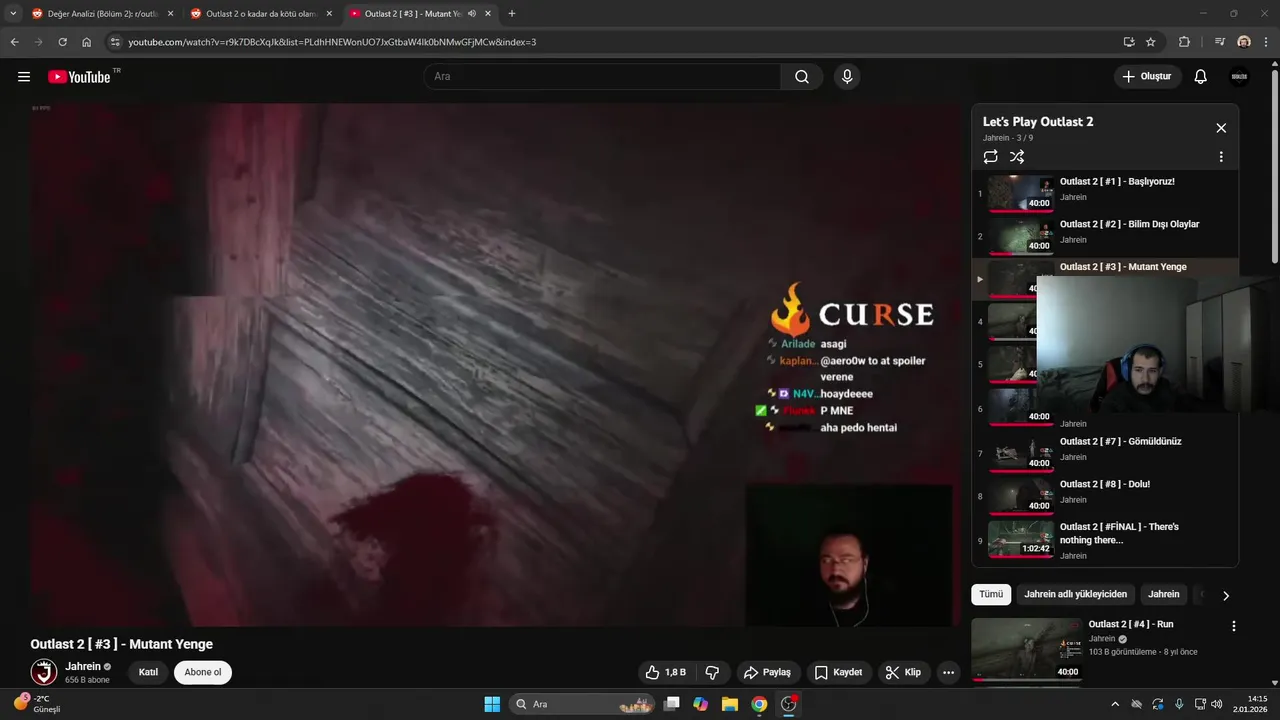Open the Extensions puzzle icon
This screenshot has width=1280, height=720.
click(1185, 42)
